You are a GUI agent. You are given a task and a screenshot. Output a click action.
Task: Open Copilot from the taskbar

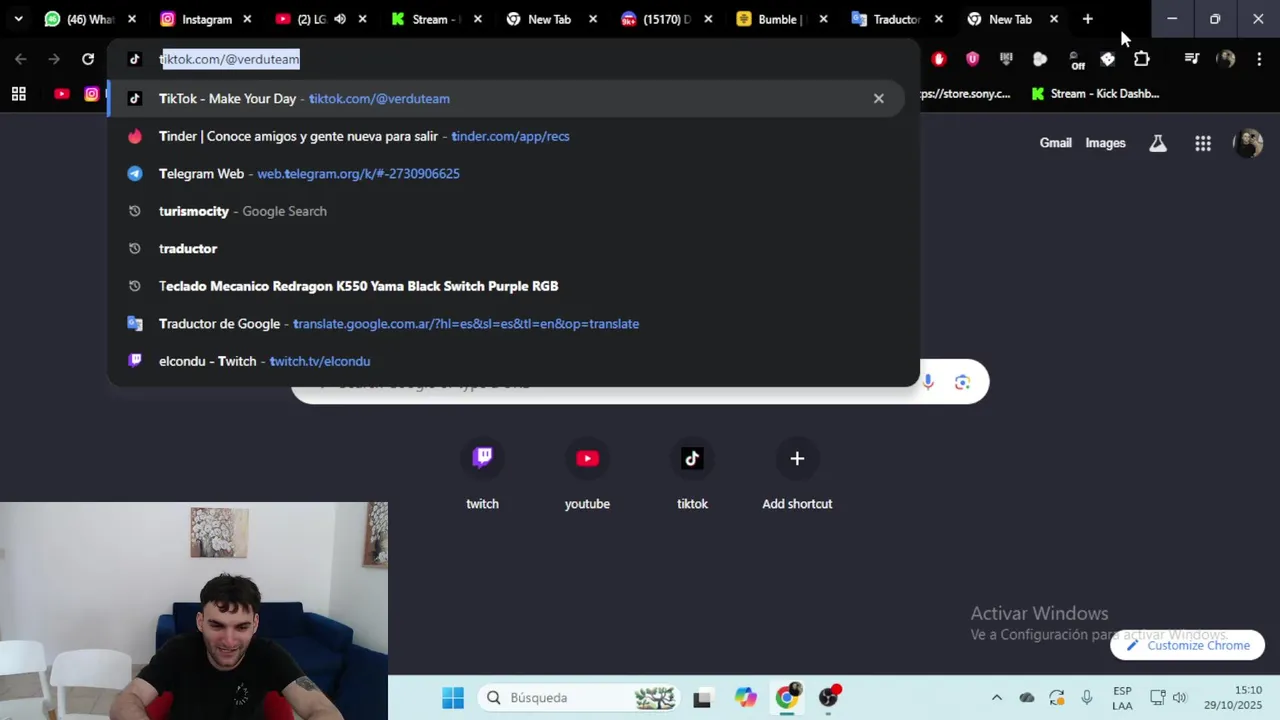pos(745,698)
